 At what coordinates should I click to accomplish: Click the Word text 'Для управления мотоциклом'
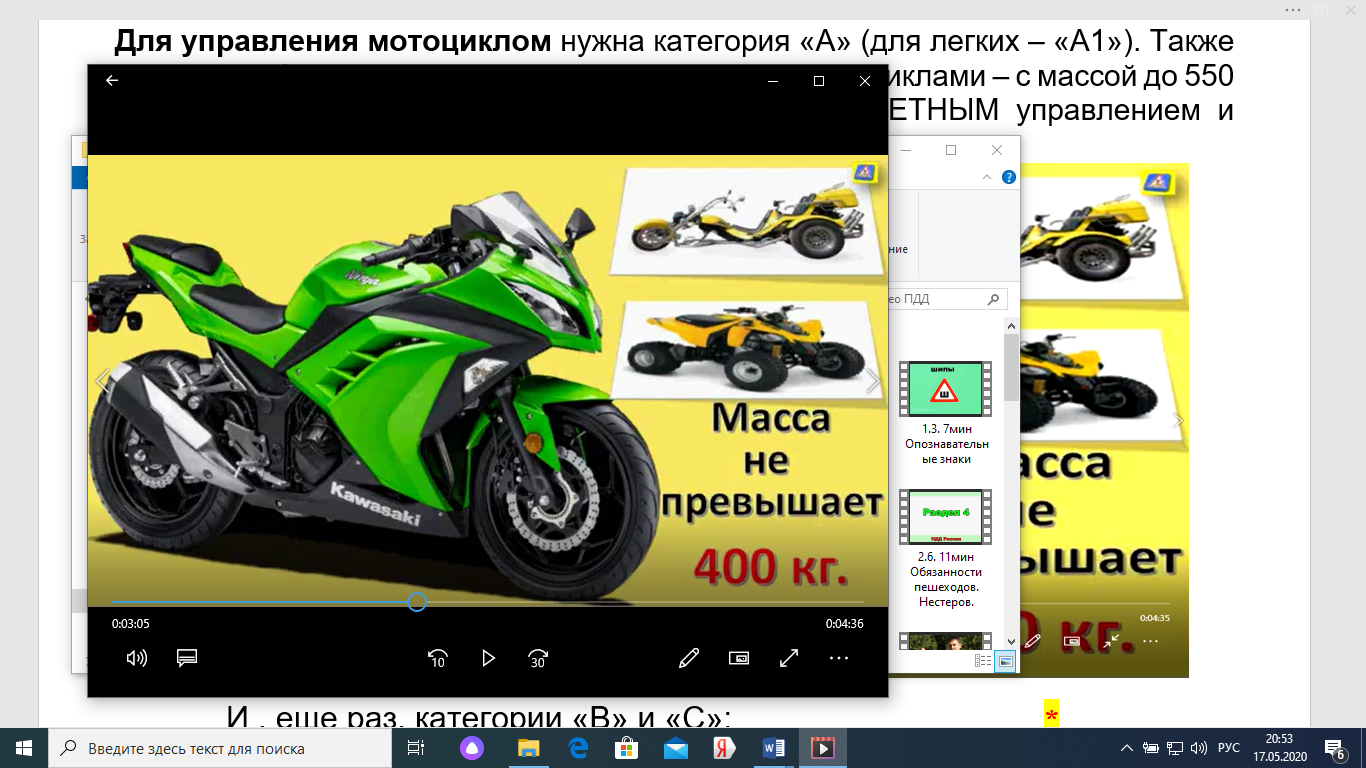(333, 42)
